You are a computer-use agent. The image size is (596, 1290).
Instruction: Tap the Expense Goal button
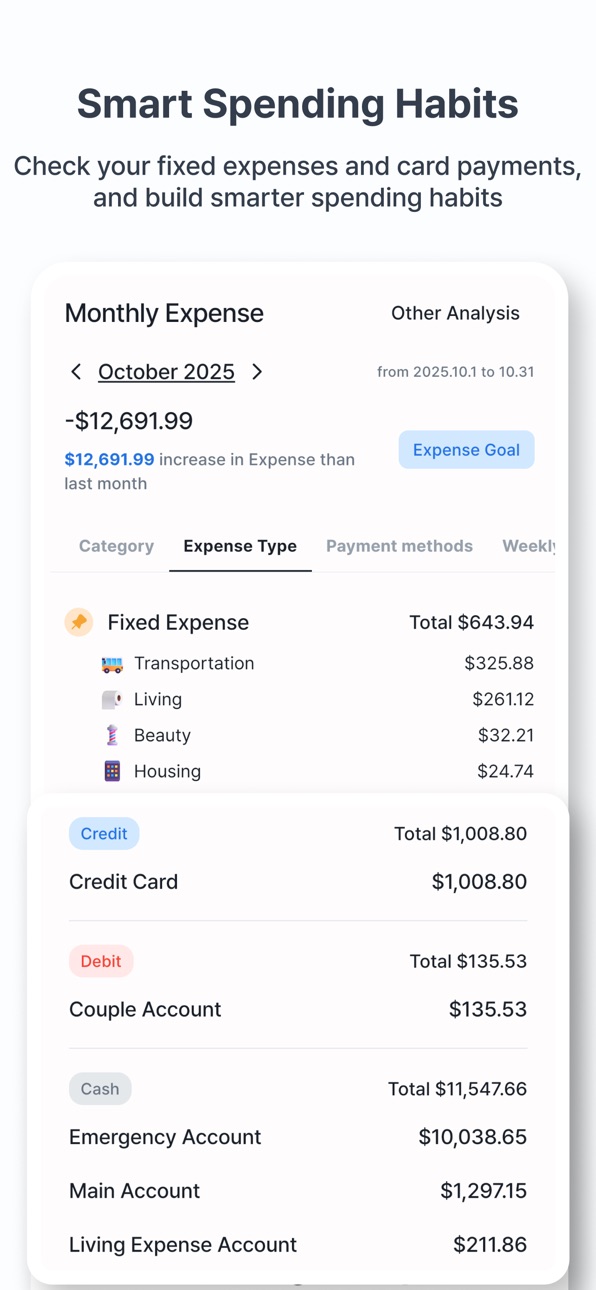click(x=466, y=450)
